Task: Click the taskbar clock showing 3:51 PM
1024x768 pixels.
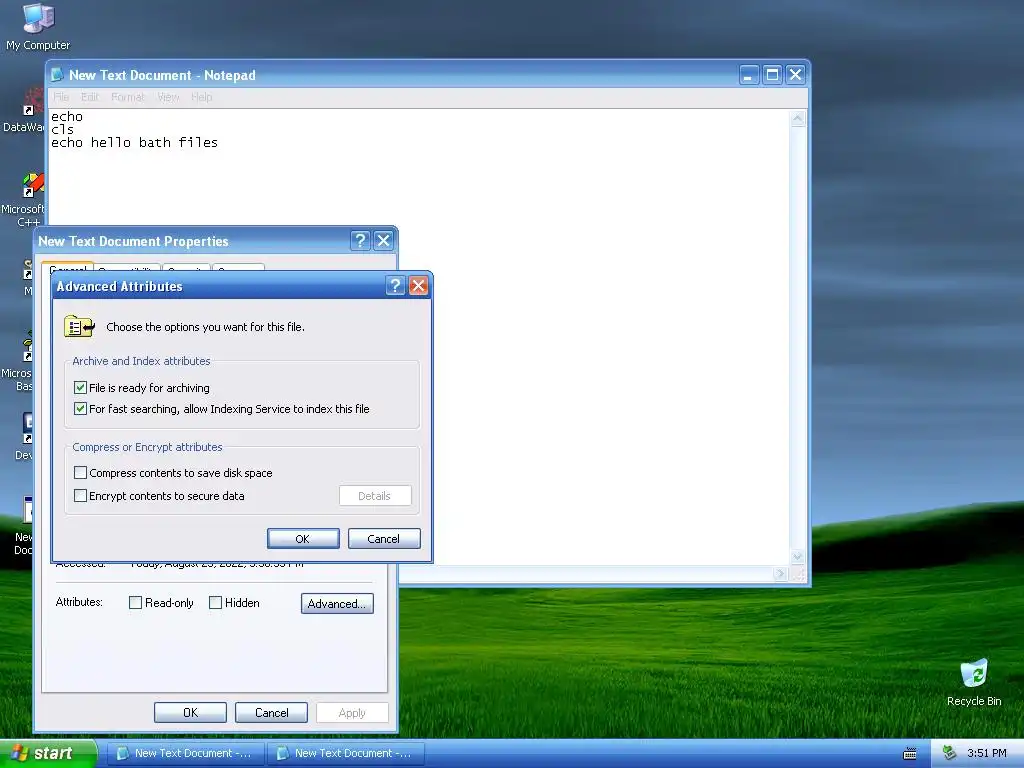Action: point(986,753)
